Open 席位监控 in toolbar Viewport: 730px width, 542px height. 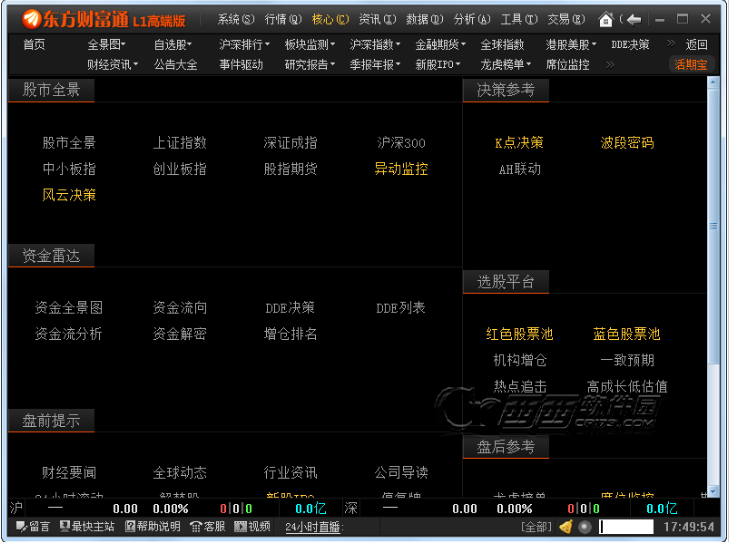[568, 65]
